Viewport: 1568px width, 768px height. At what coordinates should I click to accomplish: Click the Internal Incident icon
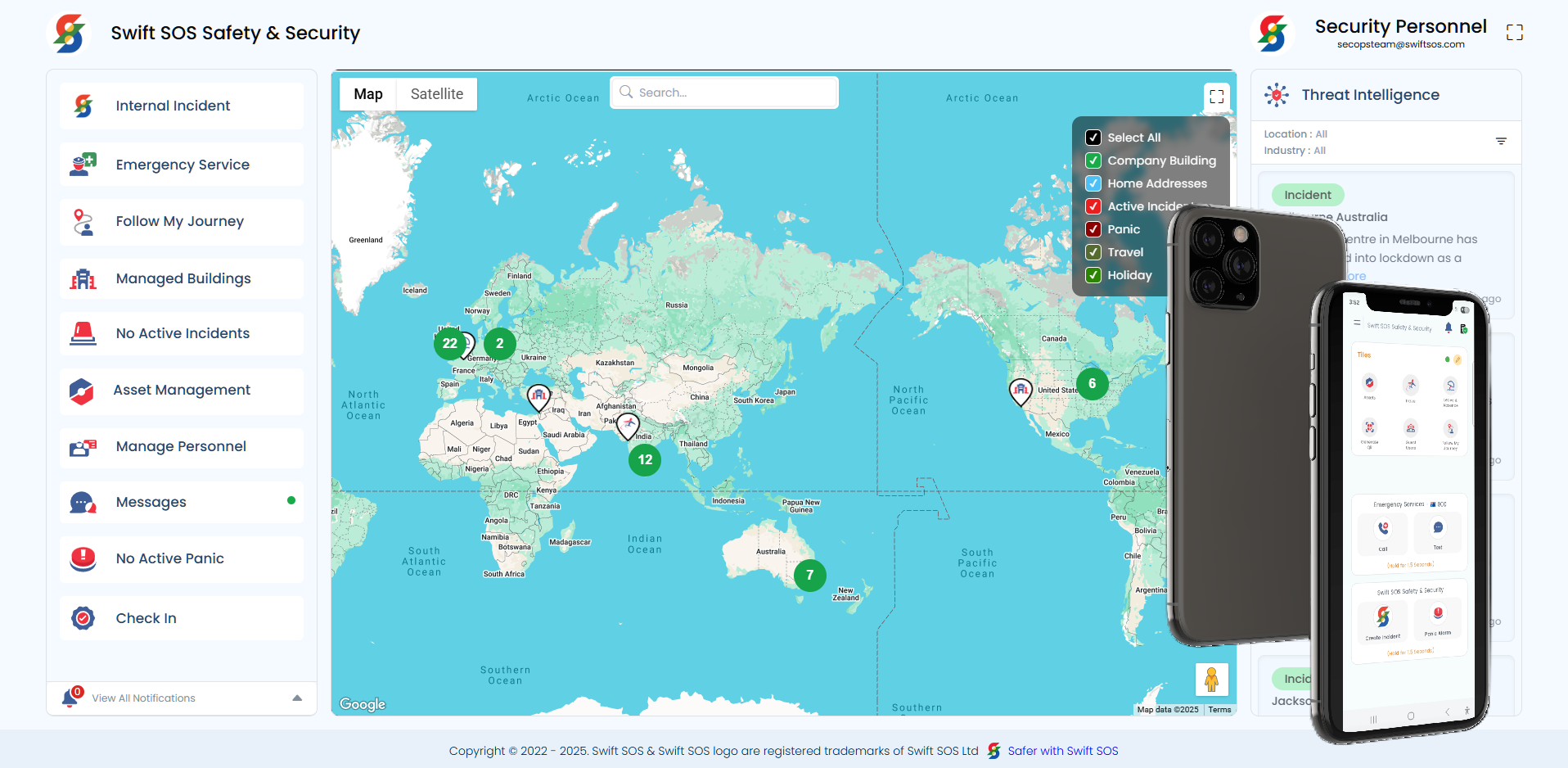tap(83, 106)
